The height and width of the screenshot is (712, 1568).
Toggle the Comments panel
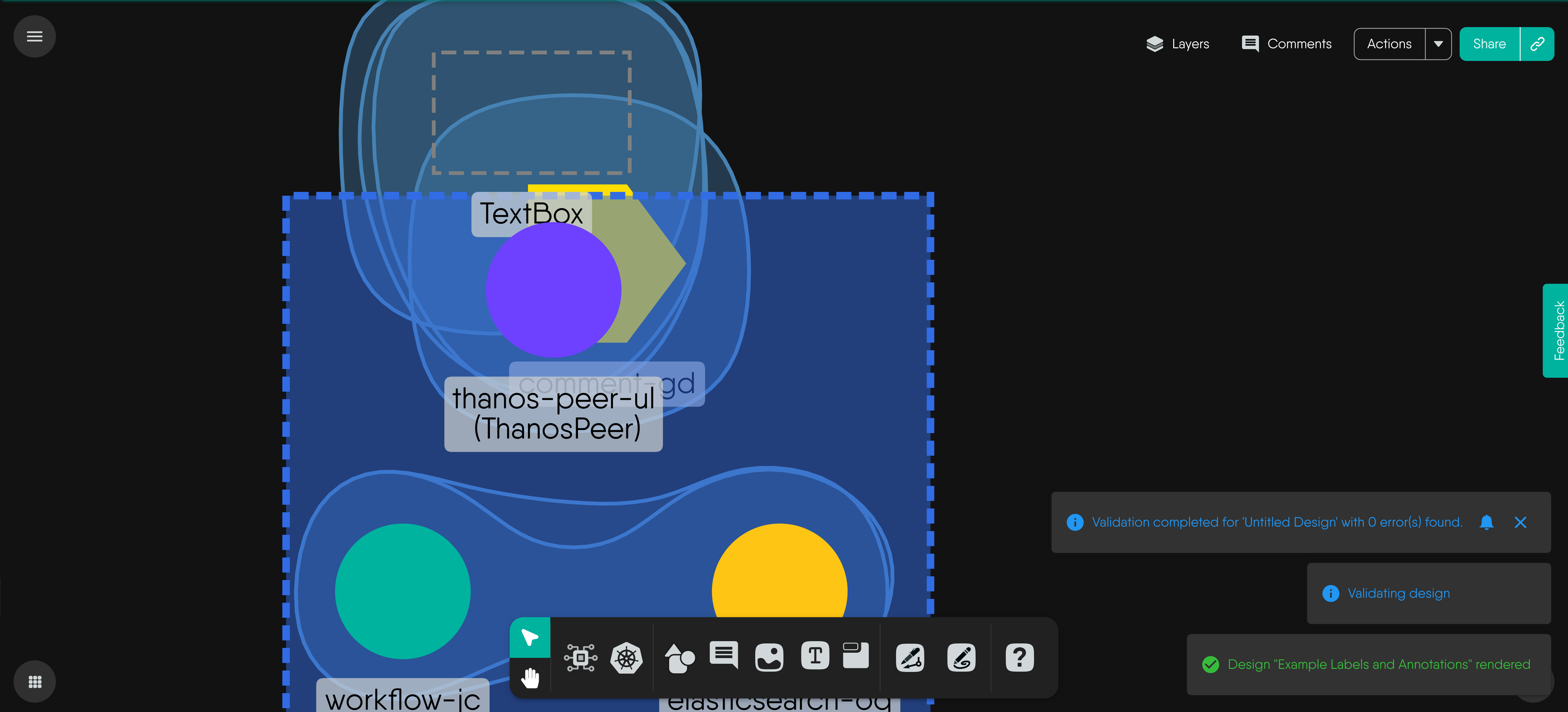(1286, 44)
